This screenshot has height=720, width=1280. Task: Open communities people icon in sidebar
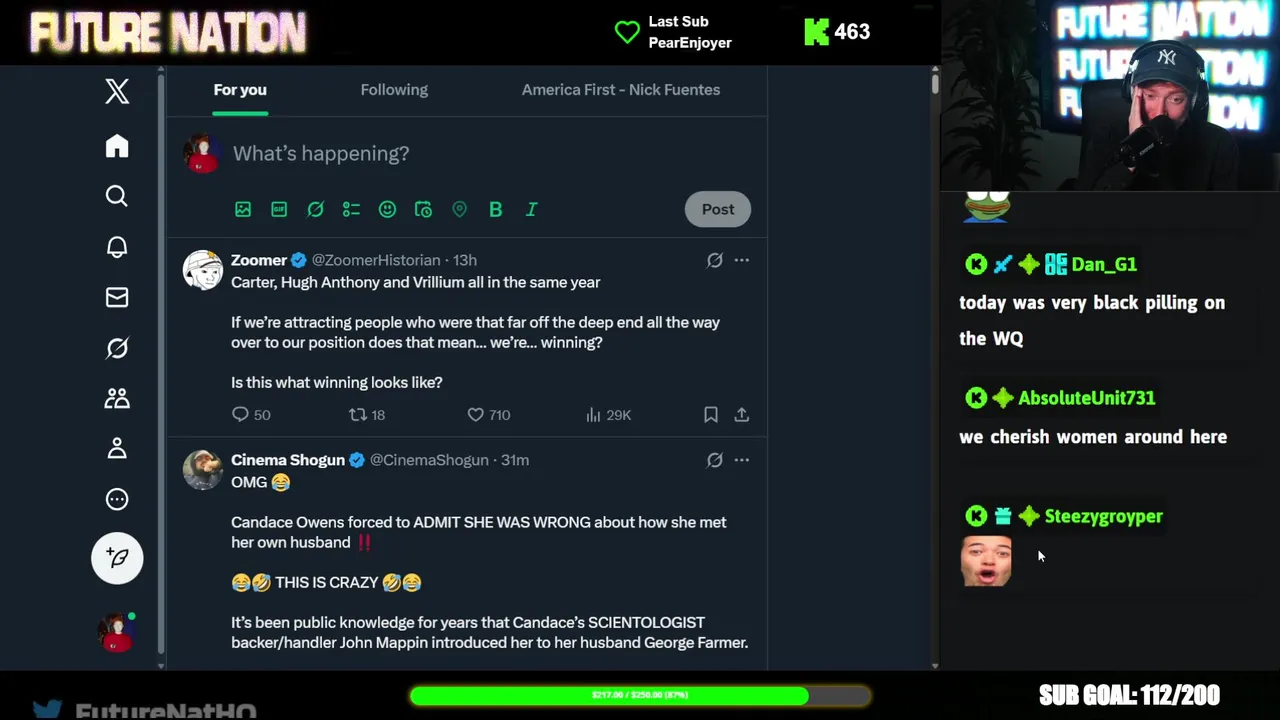(x=117, y=398)
